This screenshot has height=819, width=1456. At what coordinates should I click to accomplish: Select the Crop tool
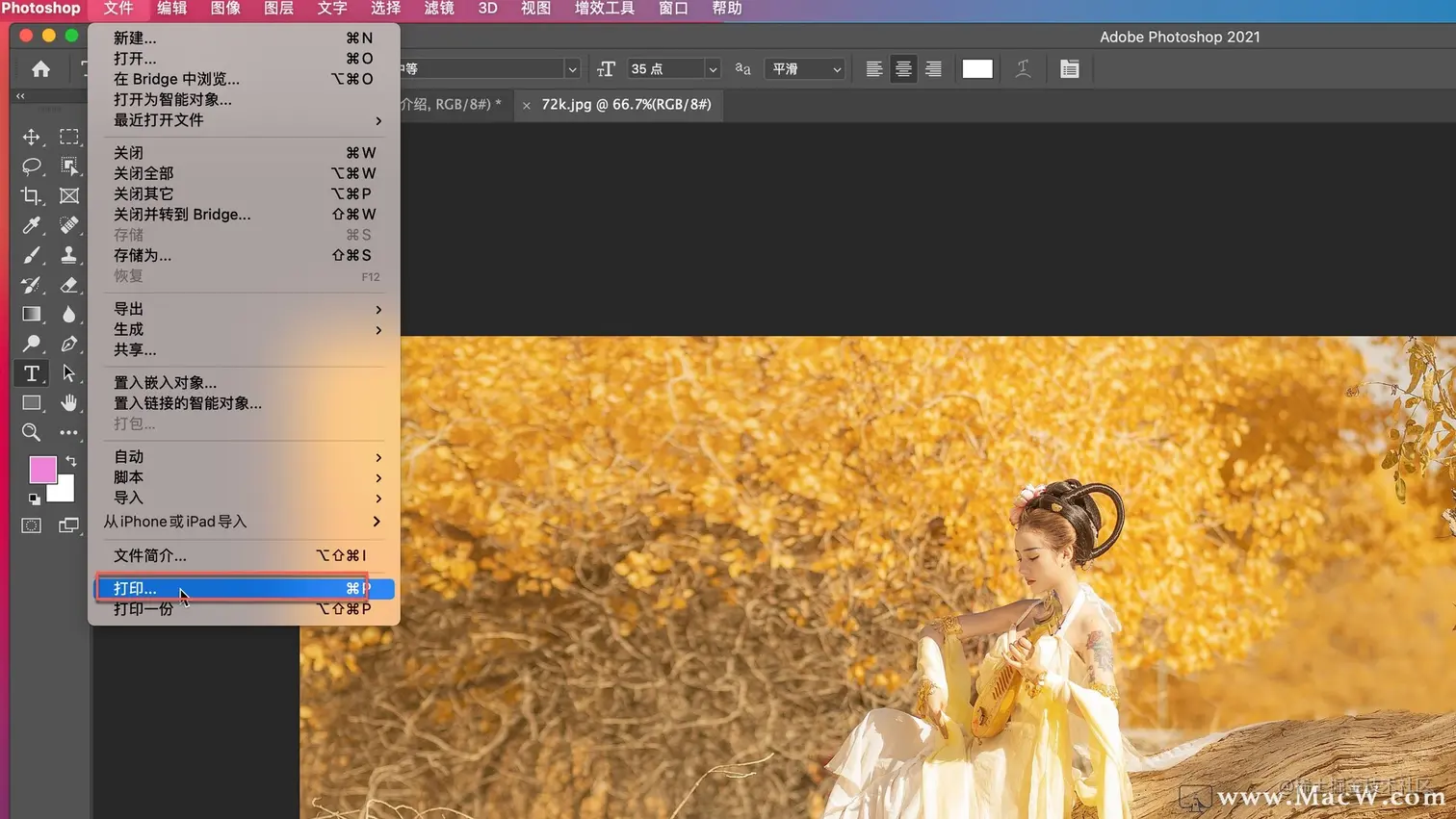point(31,195)
